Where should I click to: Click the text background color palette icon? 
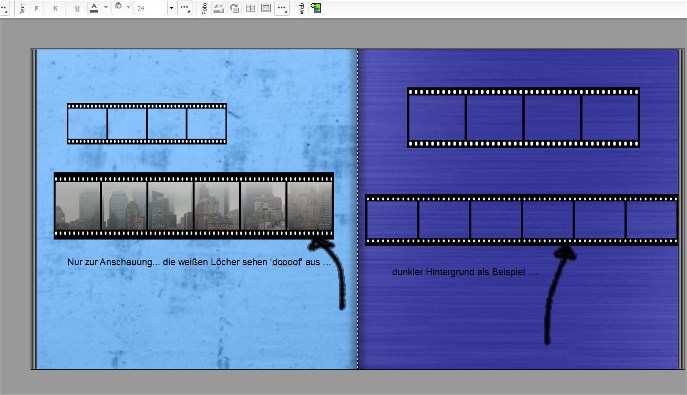[118, 7]
